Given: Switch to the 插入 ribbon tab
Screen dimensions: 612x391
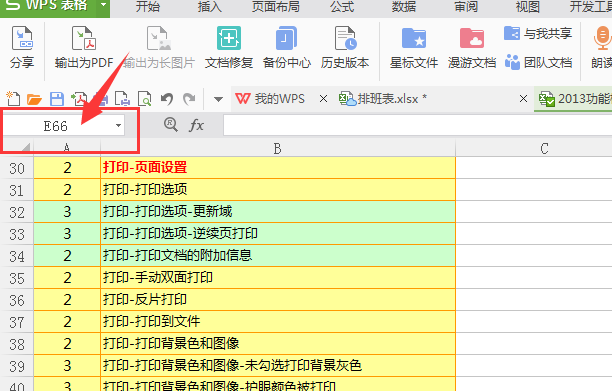Looking at the screenshot, I should [x=210, y=7].
